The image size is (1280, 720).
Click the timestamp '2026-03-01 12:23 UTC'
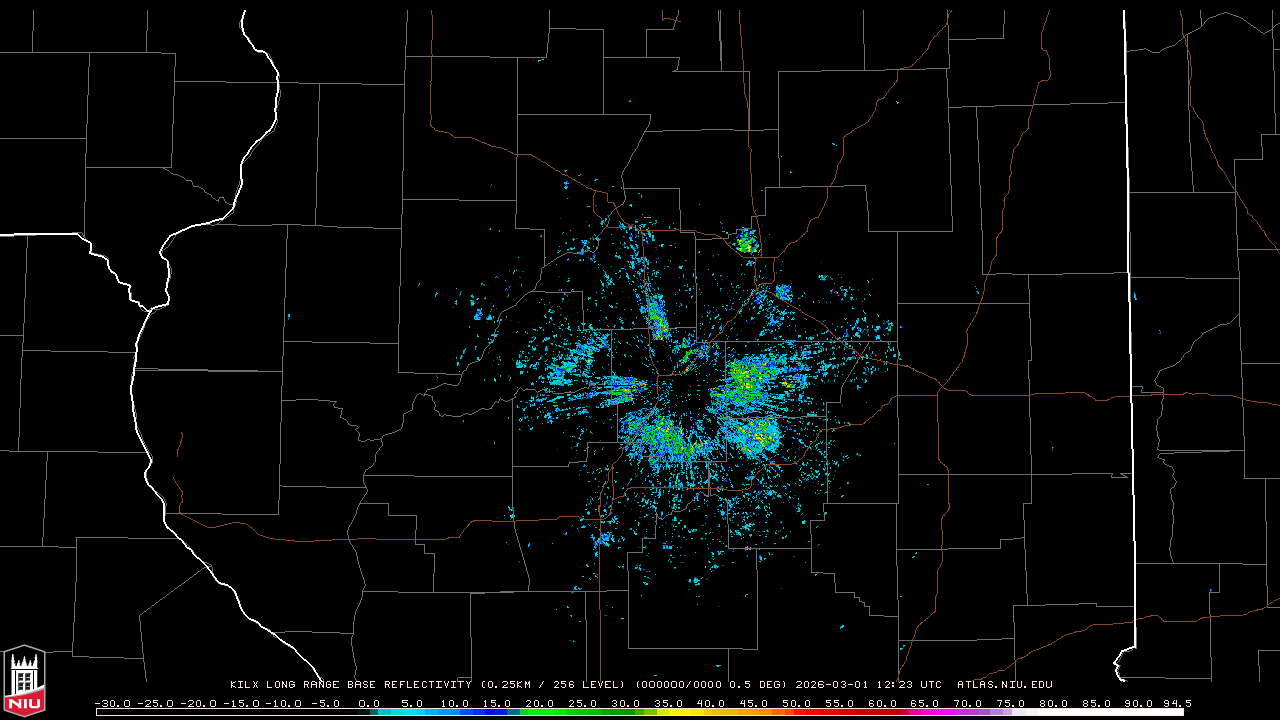(869, 685)
